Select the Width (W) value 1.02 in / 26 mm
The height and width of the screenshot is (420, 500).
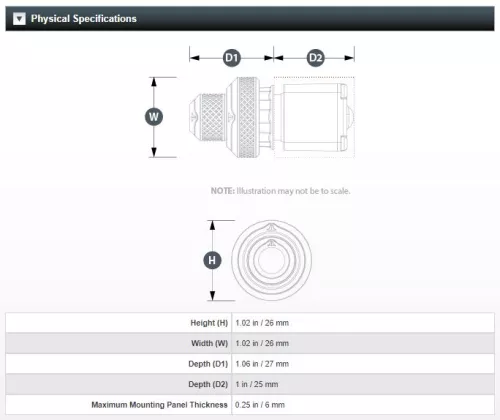[x=262, y=343]
